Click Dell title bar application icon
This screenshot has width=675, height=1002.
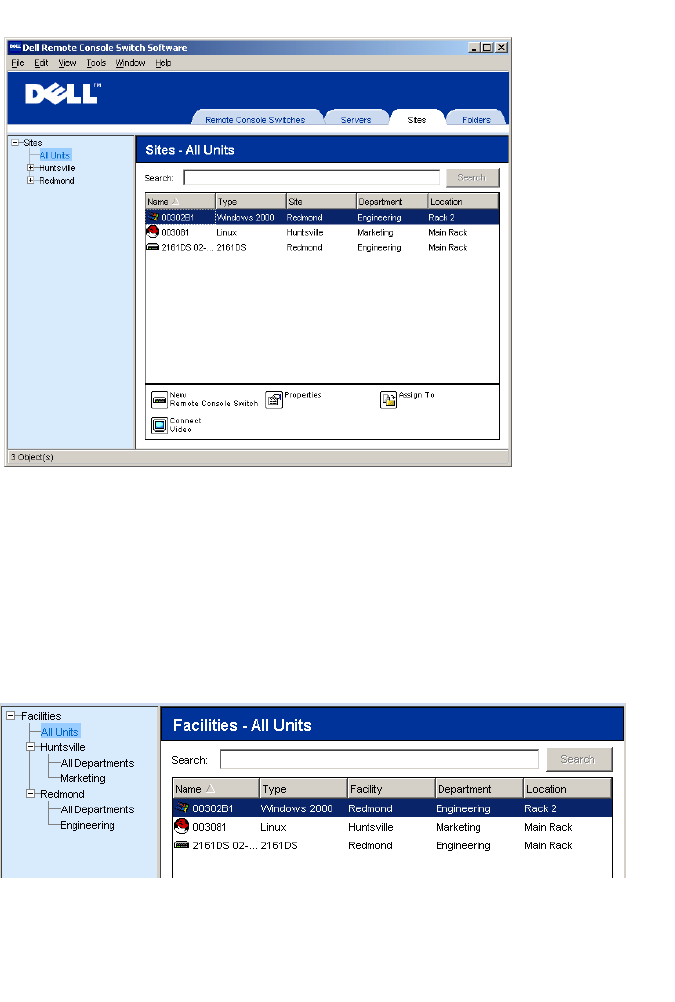coord(15,47)
